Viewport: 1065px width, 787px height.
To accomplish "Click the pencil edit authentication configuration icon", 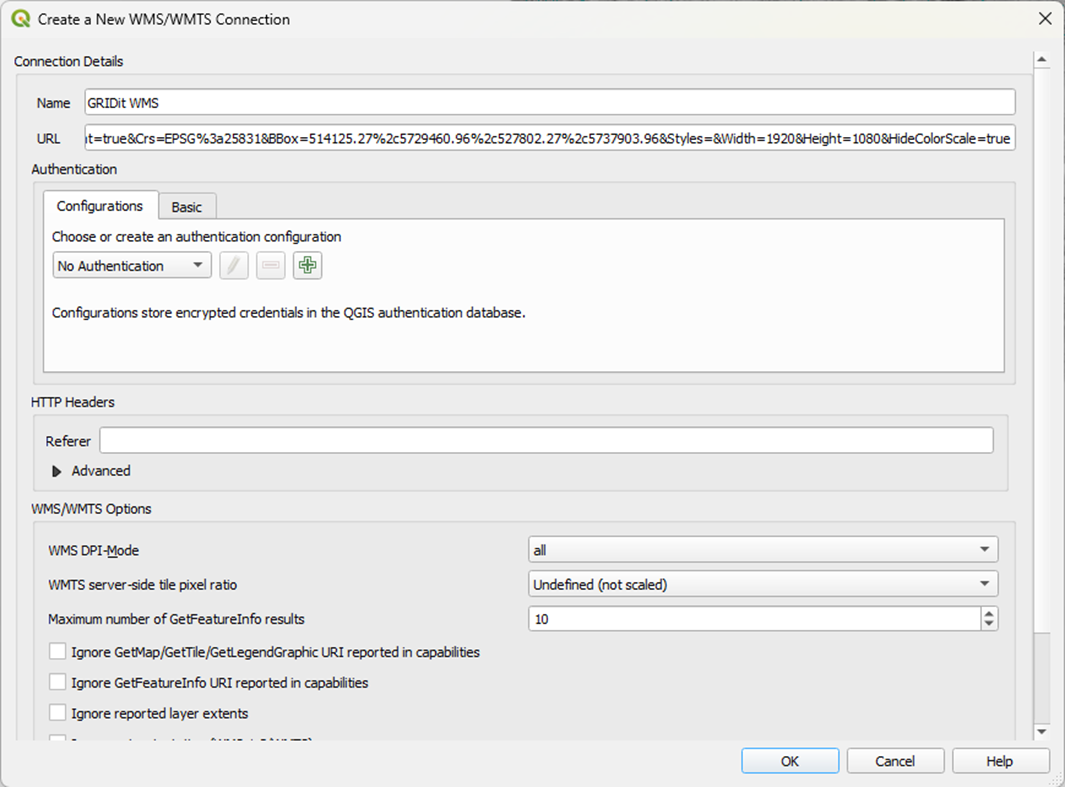I will click(x=234, y=266).
